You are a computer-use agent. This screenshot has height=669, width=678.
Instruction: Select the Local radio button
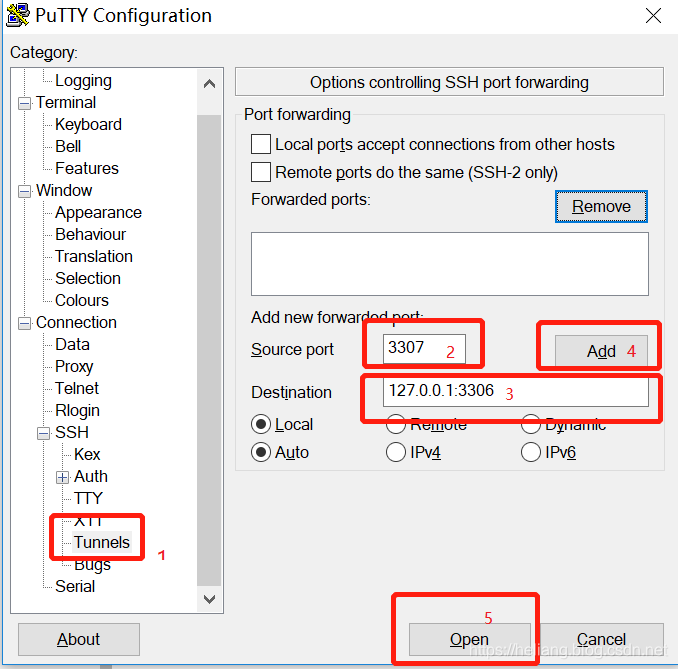coord(261,424)
